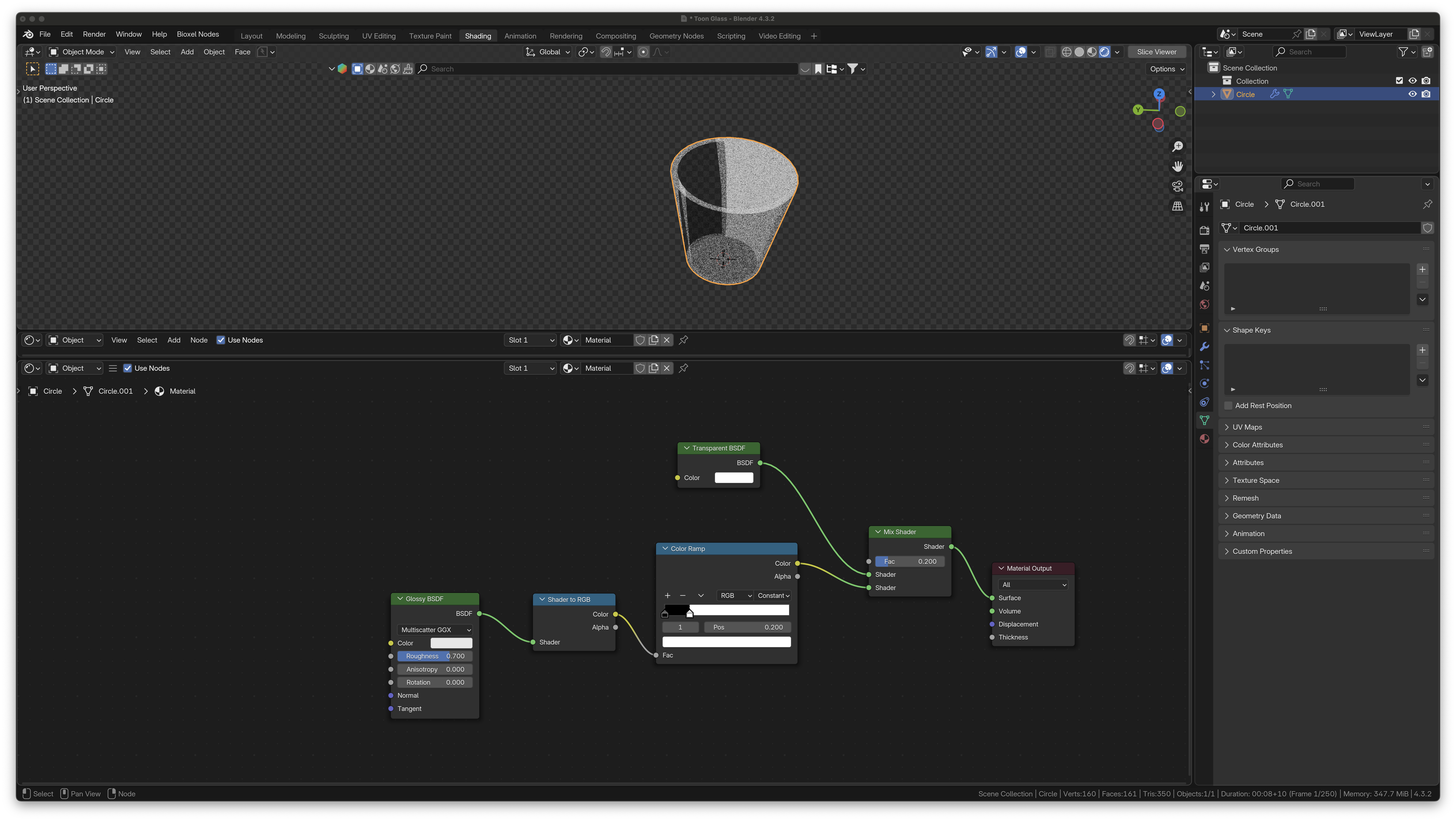Open the Constant interpolation dropdown
1456x821 pixels.
(x=773, y=596)
